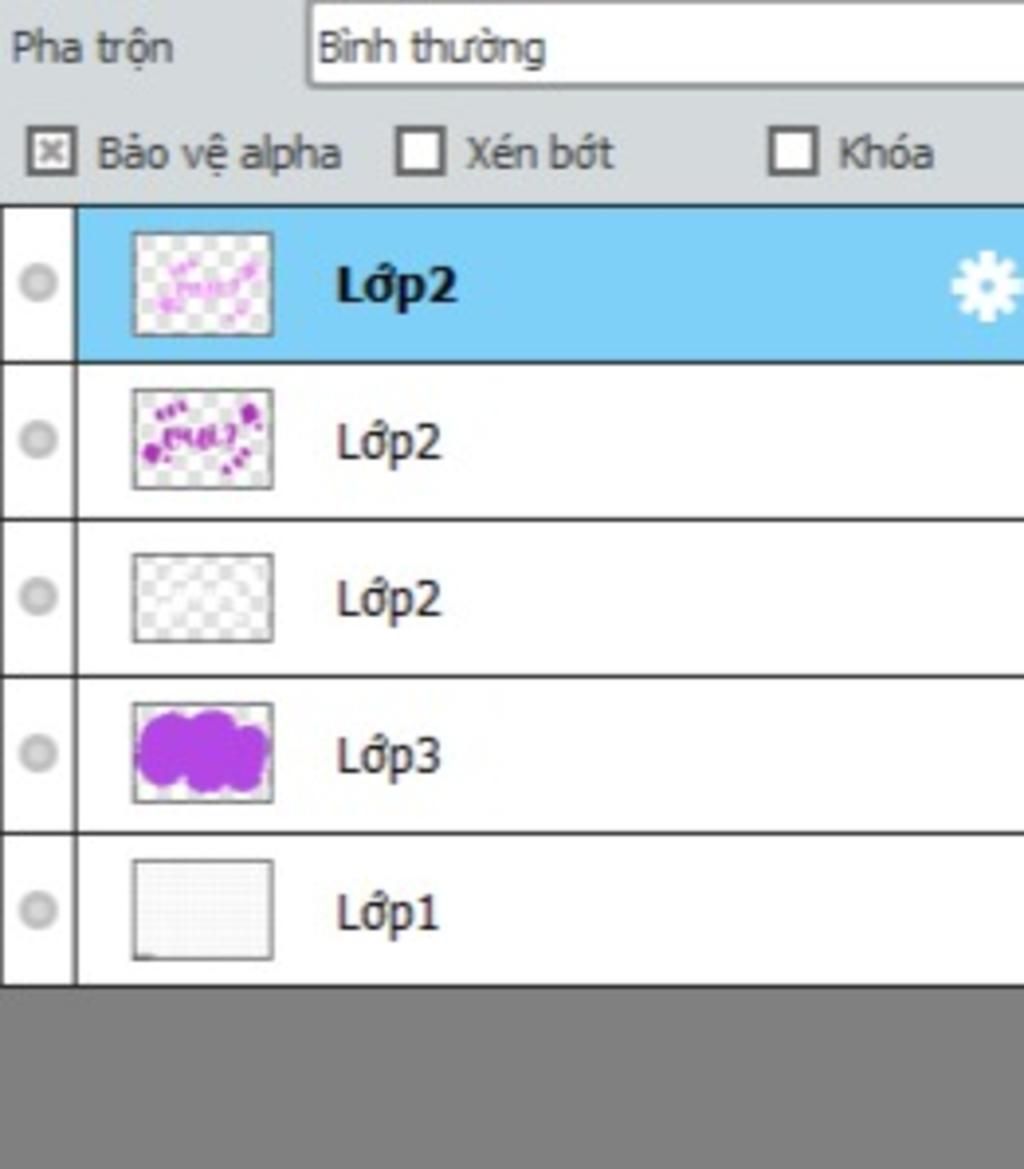
Task: Enable the Khóa lock checkbox
Action: [x=793, y=151]
